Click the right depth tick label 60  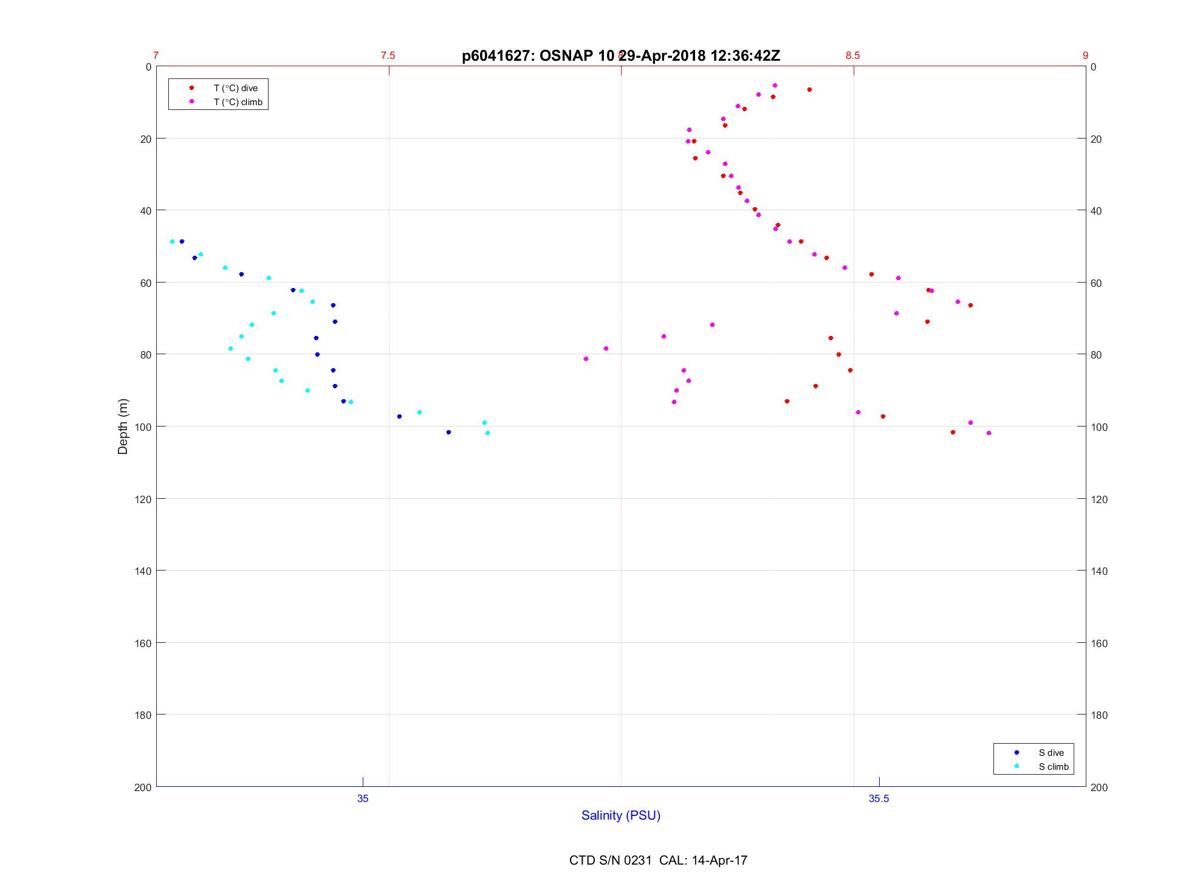click(1096, 283)
